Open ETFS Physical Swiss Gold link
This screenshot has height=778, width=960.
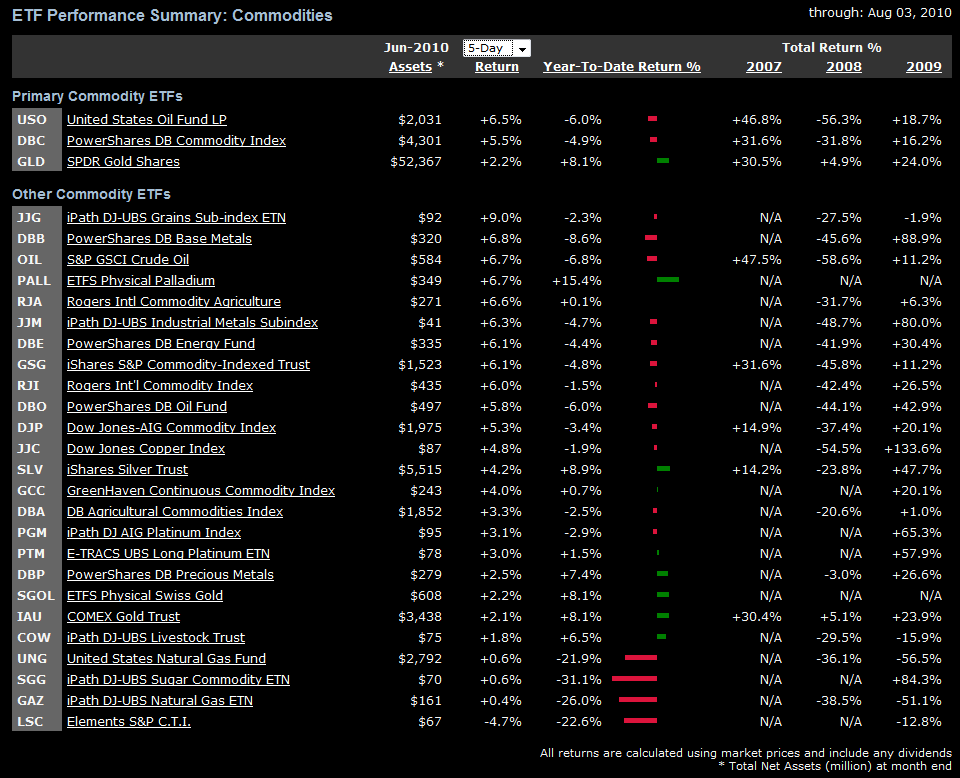click(x=145, y=596)
